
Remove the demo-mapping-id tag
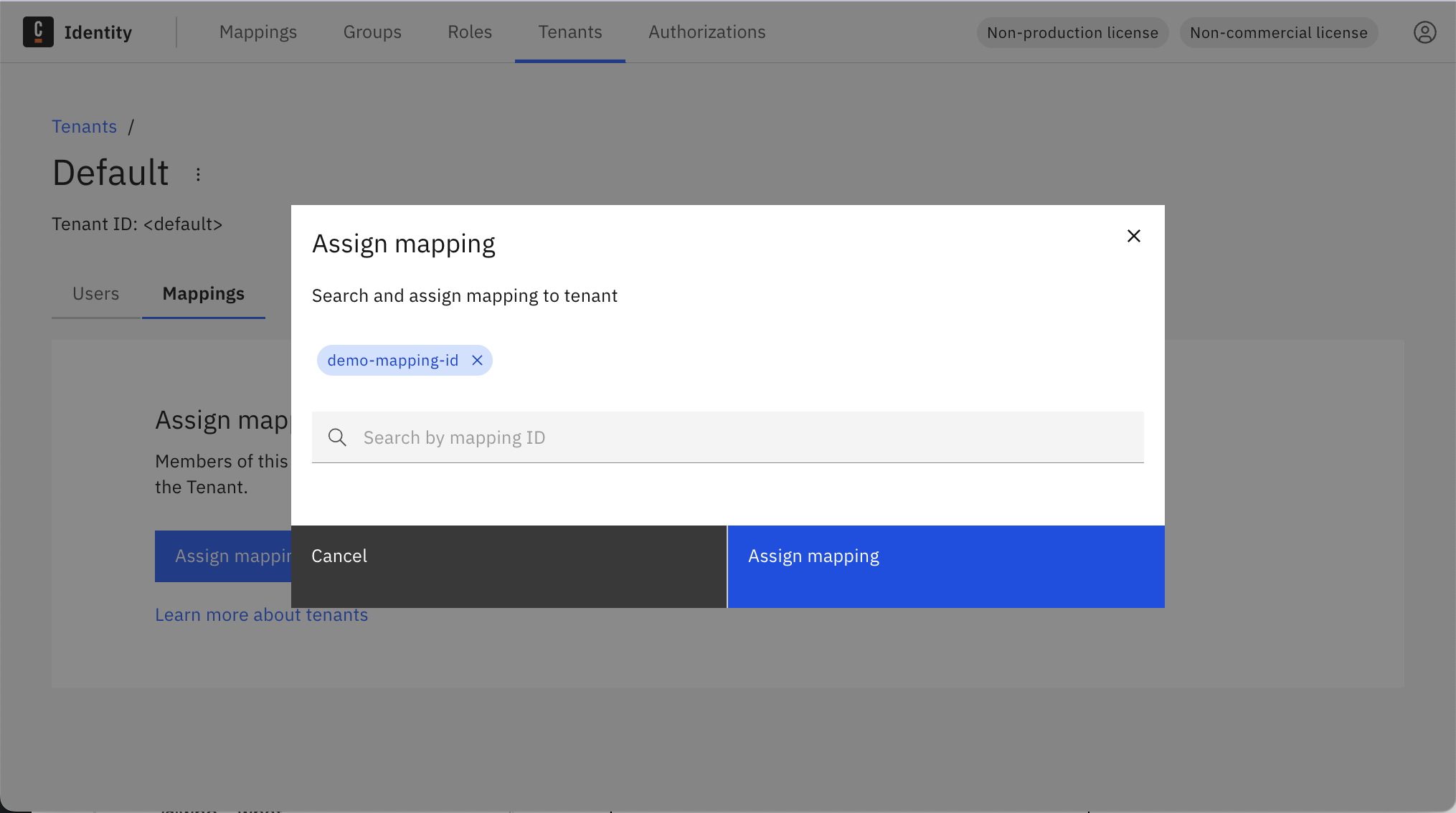click(x=477, y=360)
